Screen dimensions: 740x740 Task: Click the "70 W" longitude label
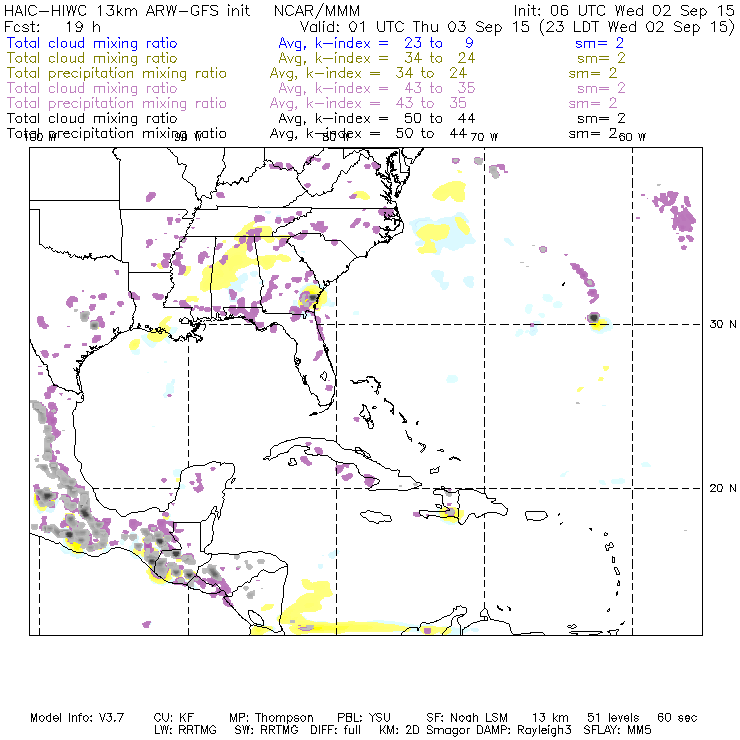484,137
